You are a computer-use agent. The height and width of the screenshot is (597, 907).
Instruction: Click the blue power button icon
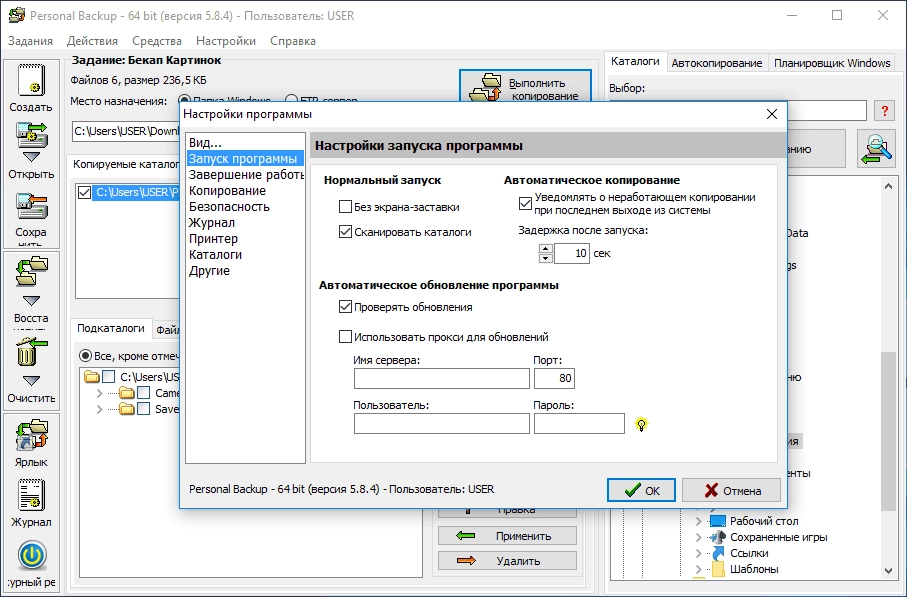coord(32,555)
